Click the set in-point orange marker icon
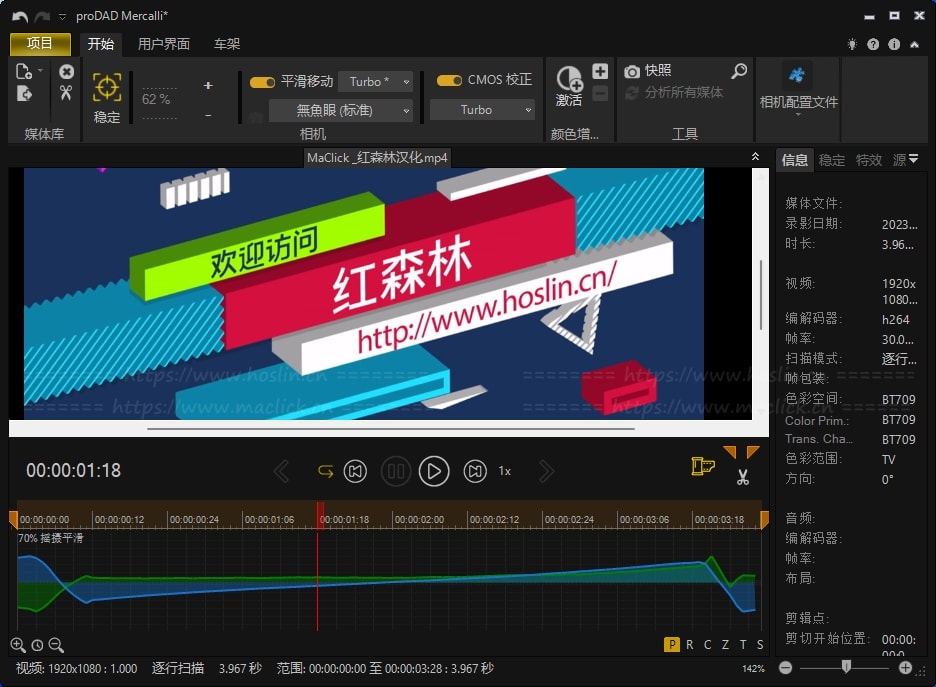 click(730, 452)
